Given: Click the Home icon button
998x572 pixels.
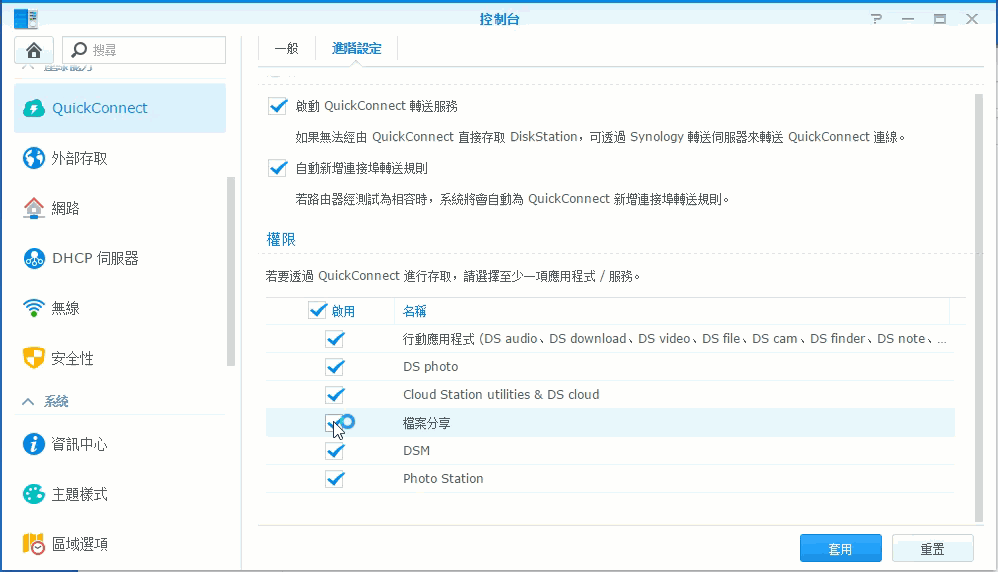Looking at the screenshot, I should point(34,50).
